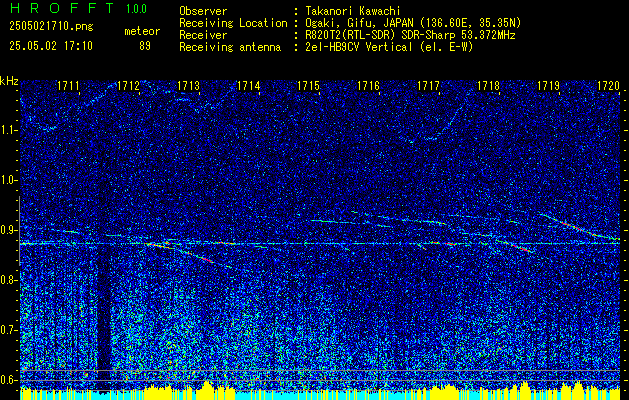Select the filename 2505021710.png
629x400 pixels.
pyautogui.click(x=51, y=27)
